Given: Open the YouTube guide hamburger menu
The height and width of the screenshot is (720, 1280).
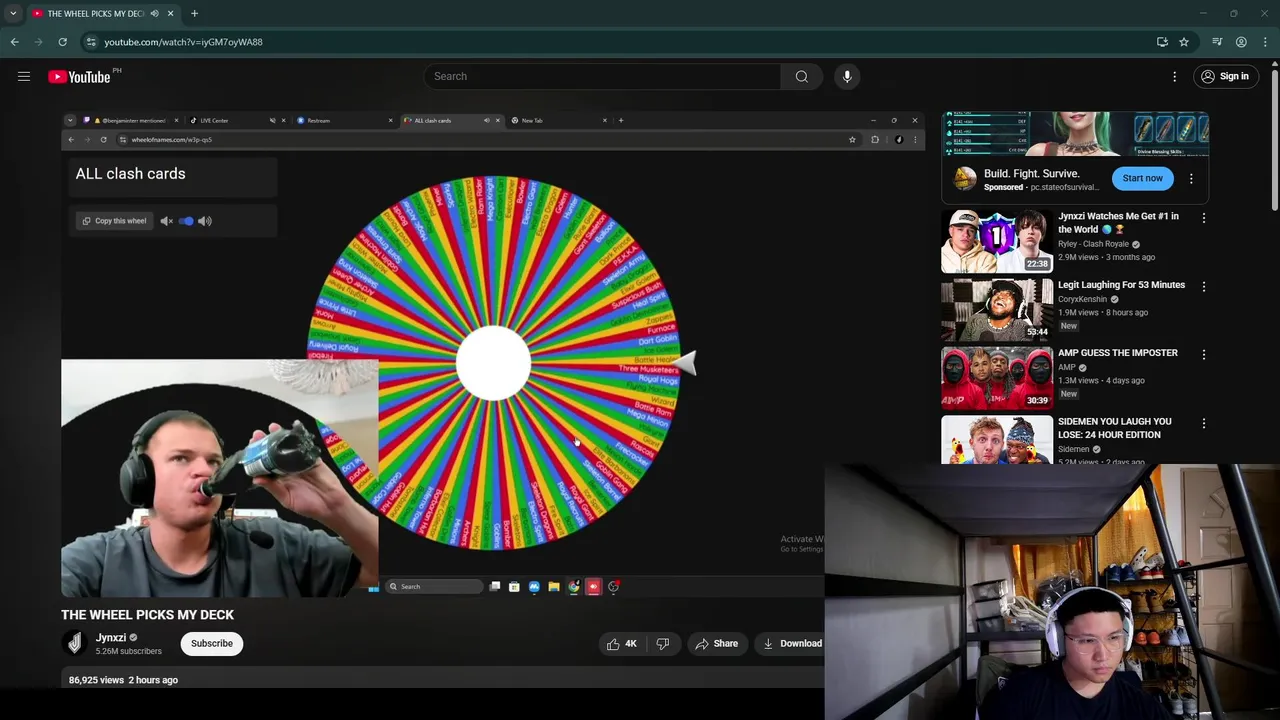Looking at the screenshot, I should point(24,76).
